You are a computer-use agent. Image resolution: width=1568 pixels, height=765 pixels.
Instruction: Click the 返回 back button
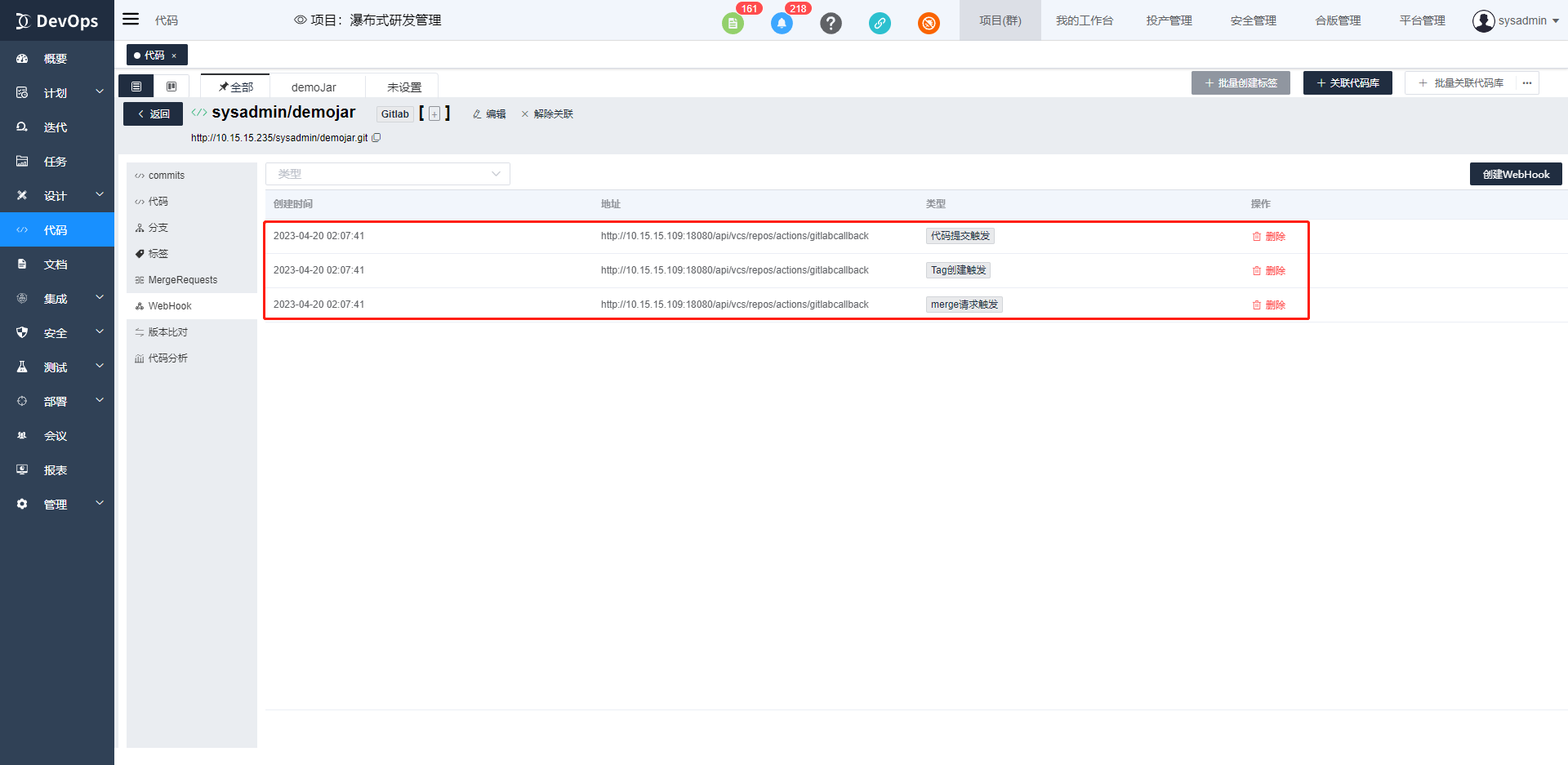pos(153,114)
